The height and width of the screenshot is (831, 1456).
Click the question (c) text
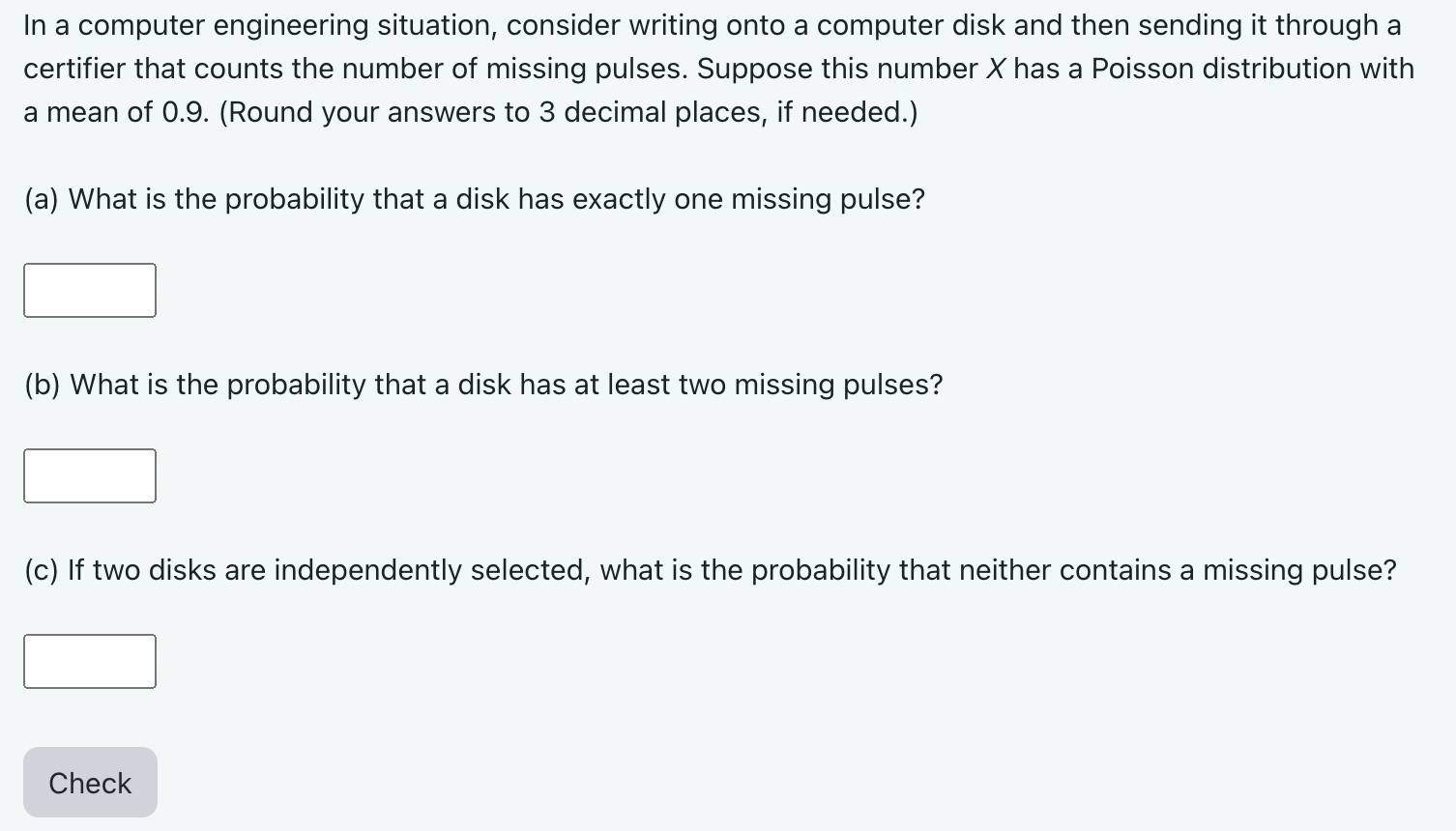coord(709,569)
